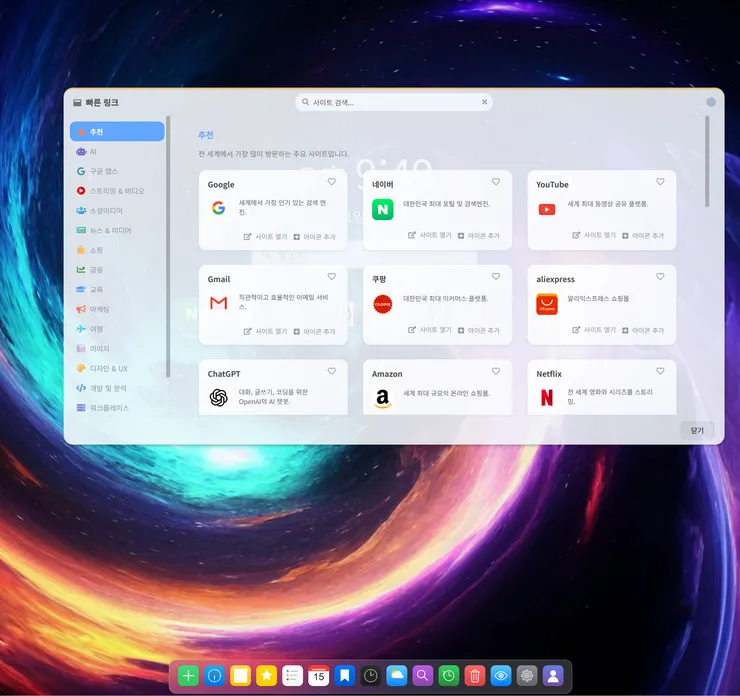Image resolution: width=740 pixels, height=696 pixels.
Task: Toggle the heart on the YouTube card
Action: [x=660, y=182]
